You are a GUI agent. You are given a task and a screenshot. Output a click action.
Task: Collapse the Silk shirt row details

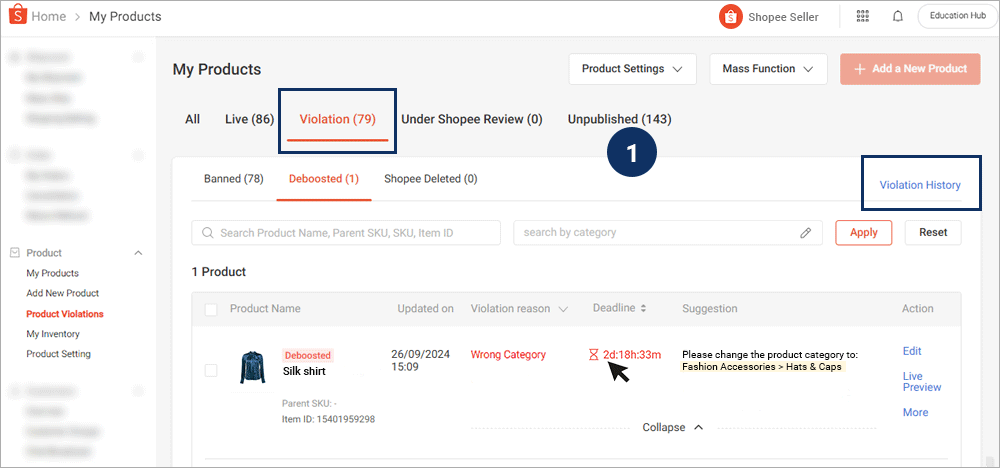pos(673,427)
